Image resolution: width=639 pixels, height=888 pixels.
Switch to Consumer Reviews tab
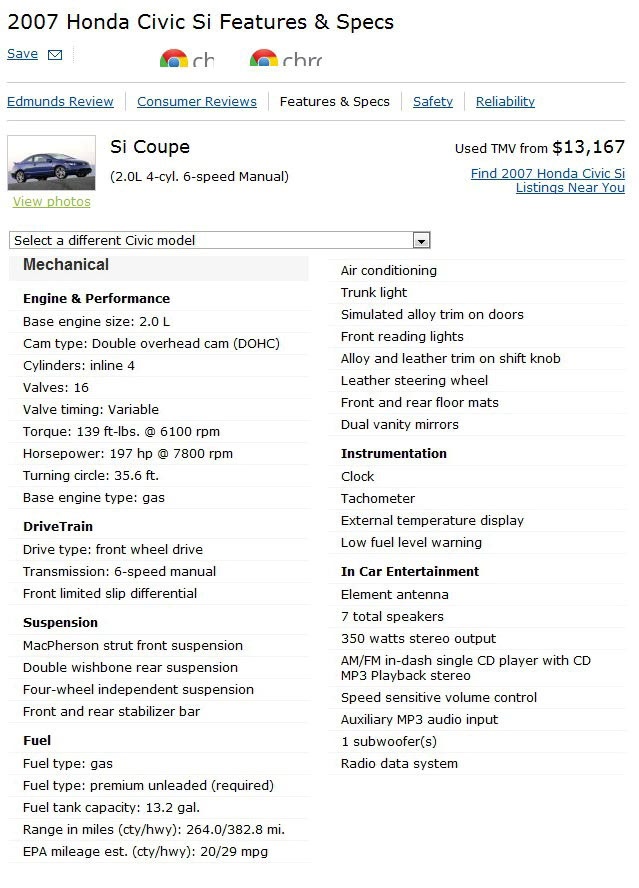[x=197, y=101]
